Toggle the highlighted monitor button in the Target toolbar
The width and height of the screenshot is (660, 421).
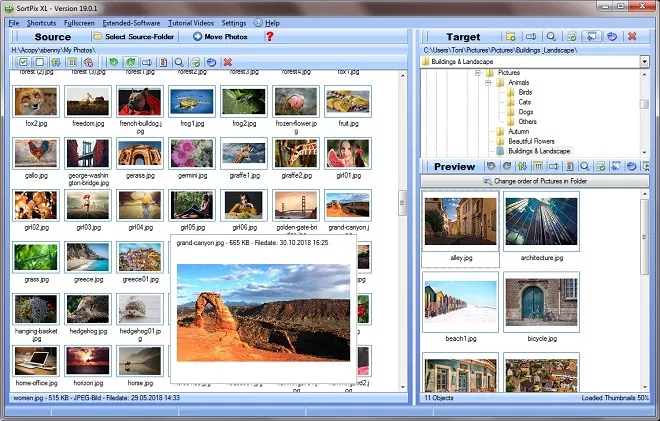pyautogui.click(x=590, y=37)
